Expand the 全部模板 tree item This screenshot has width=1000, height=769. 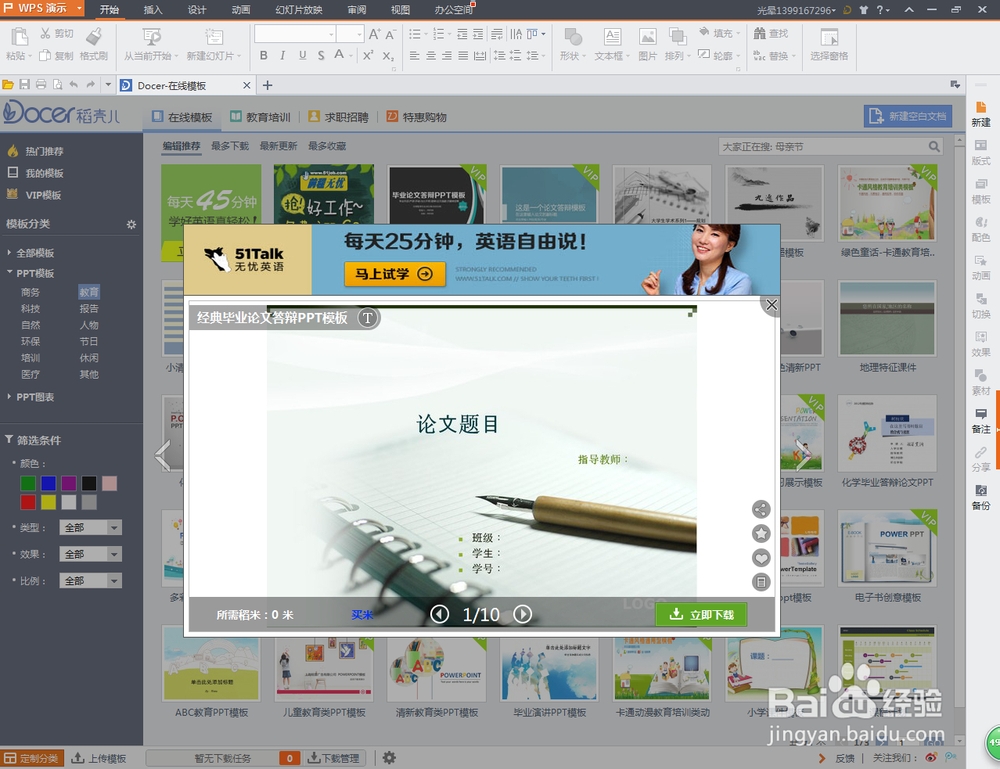[x=9, y=253]
